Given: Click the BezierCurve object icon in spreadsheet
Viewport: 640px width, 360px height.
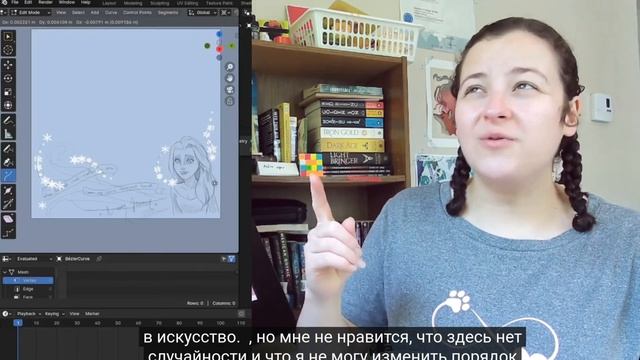Looking at the screenshot, I should 60,259.
